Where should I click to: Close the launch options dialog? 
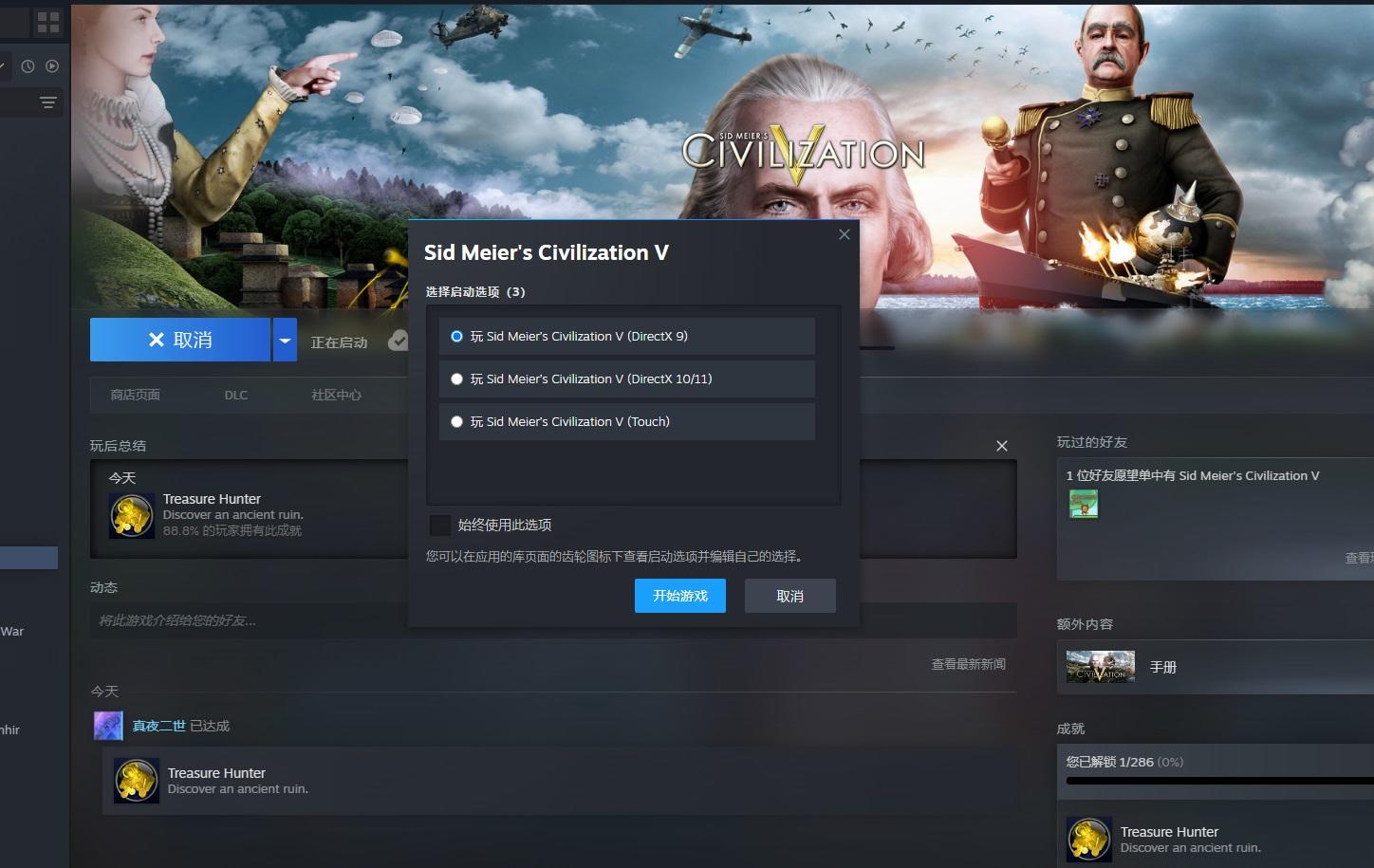844,234
